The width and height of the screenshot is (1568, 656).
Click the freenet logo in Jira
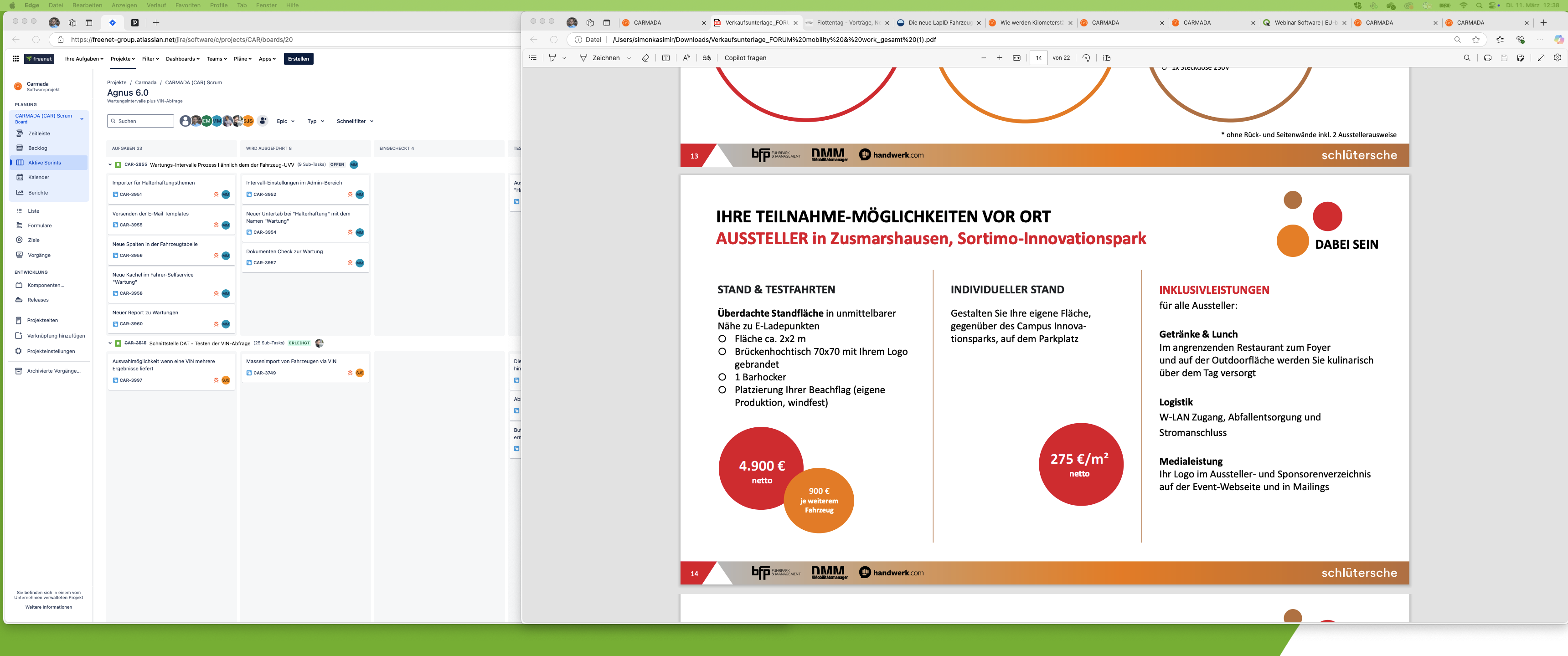tap(40, 59)
